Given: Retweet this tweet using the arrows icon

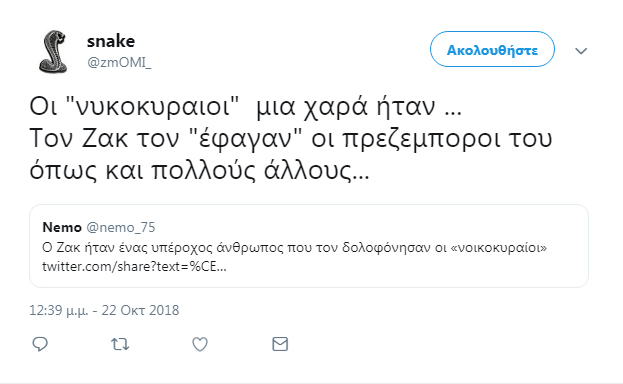Looking at the screenshot, I should (120, 344).
